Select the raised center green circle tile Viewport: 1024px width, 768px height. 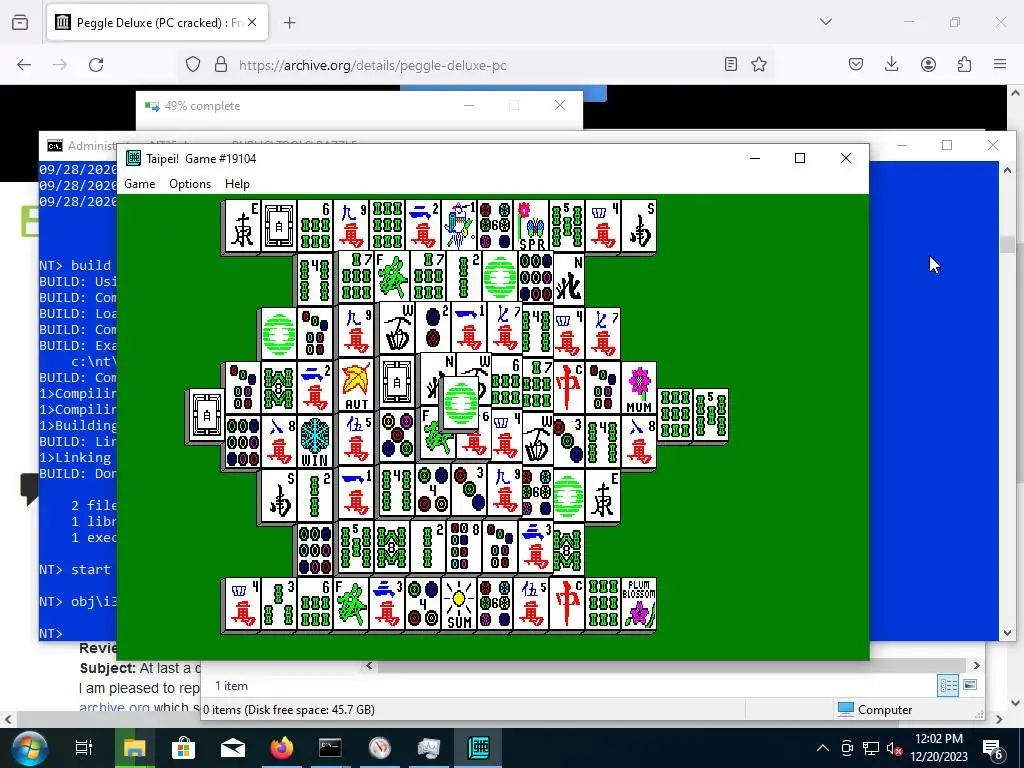coord(460,403)
